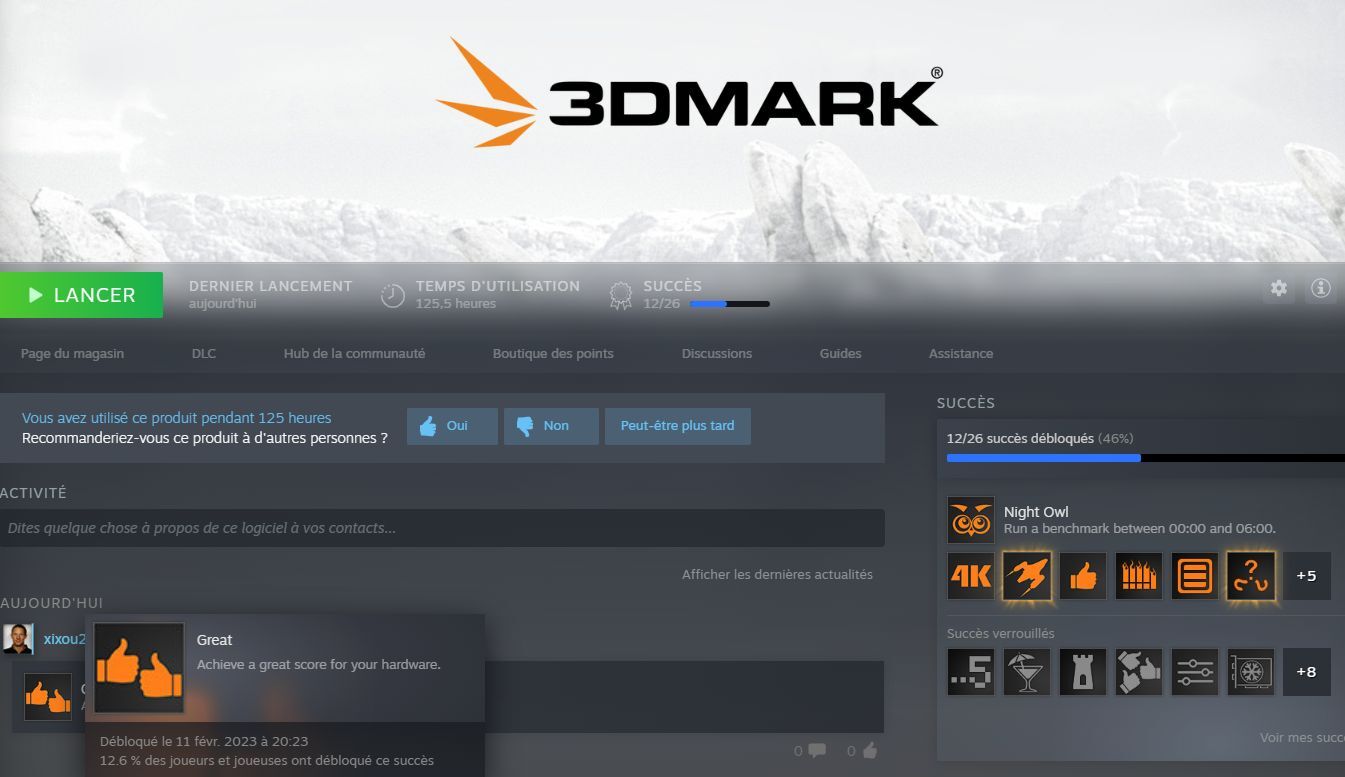Visit the Boutique des points tab
1345x777 pixels.
(x=553, y=353)
